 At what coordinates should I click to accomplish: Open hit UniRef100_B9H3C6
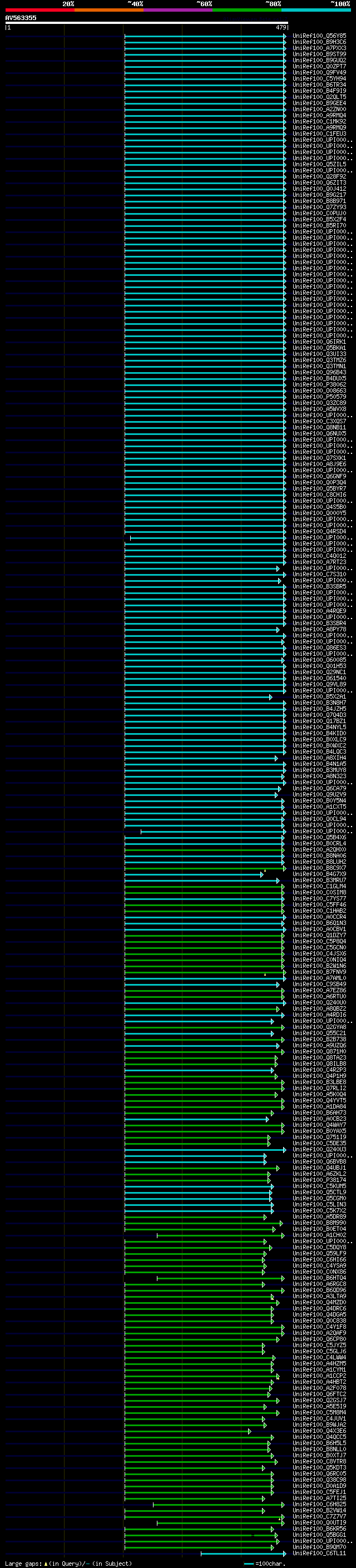tap(319, 42)
